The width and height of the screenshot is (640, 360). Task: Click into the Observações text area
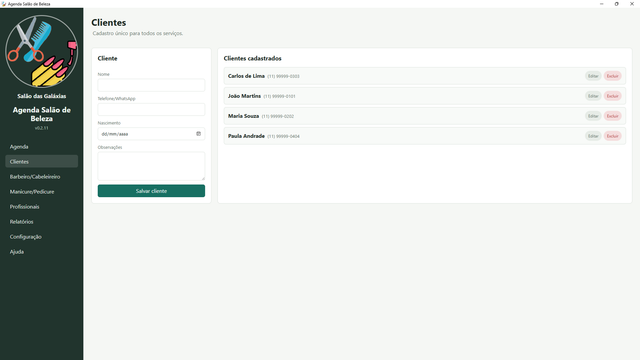[x=151, y=166]
